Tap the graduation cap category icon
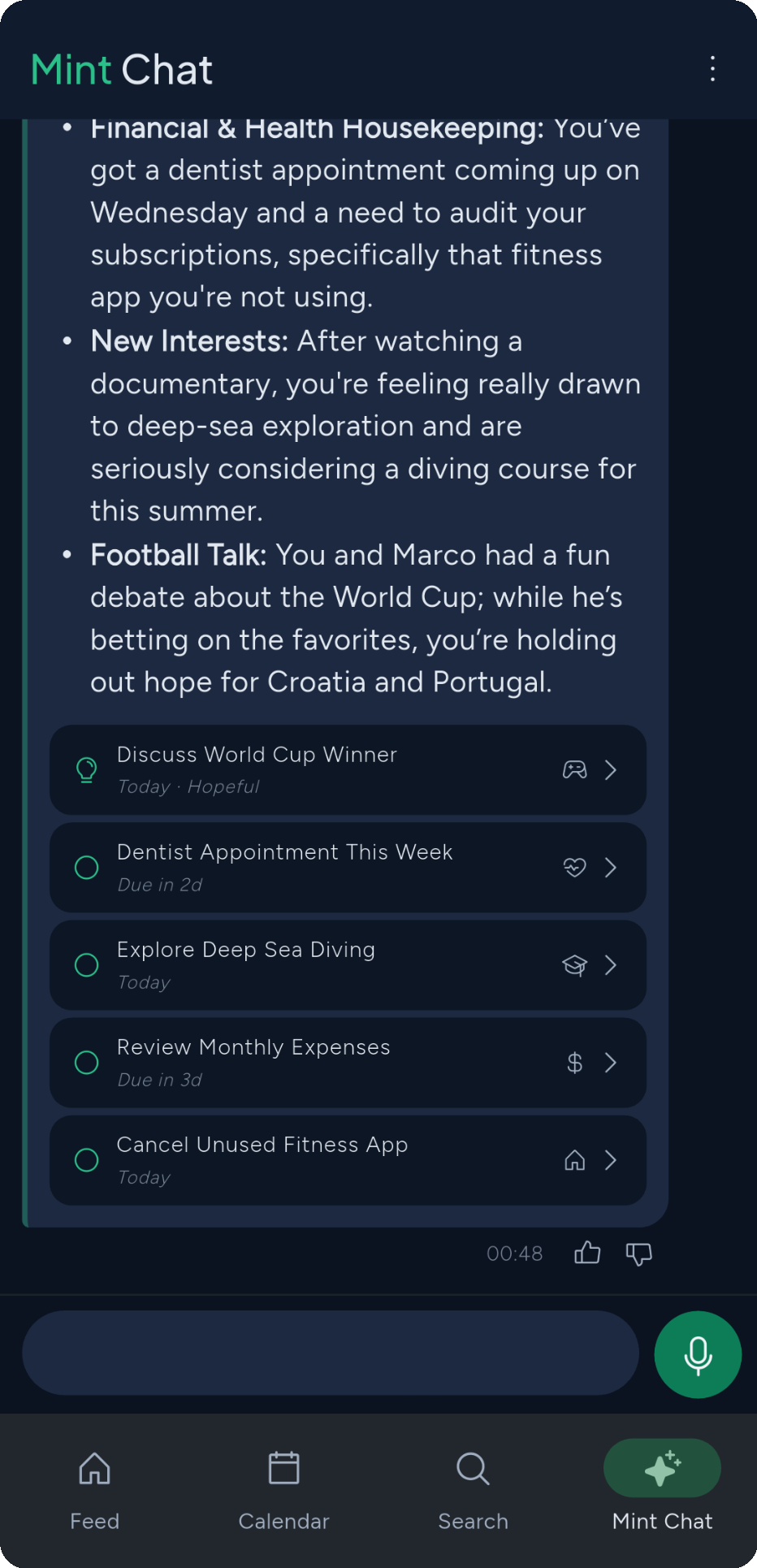Viewport: 757px width, 1568px height. [575, 964]
